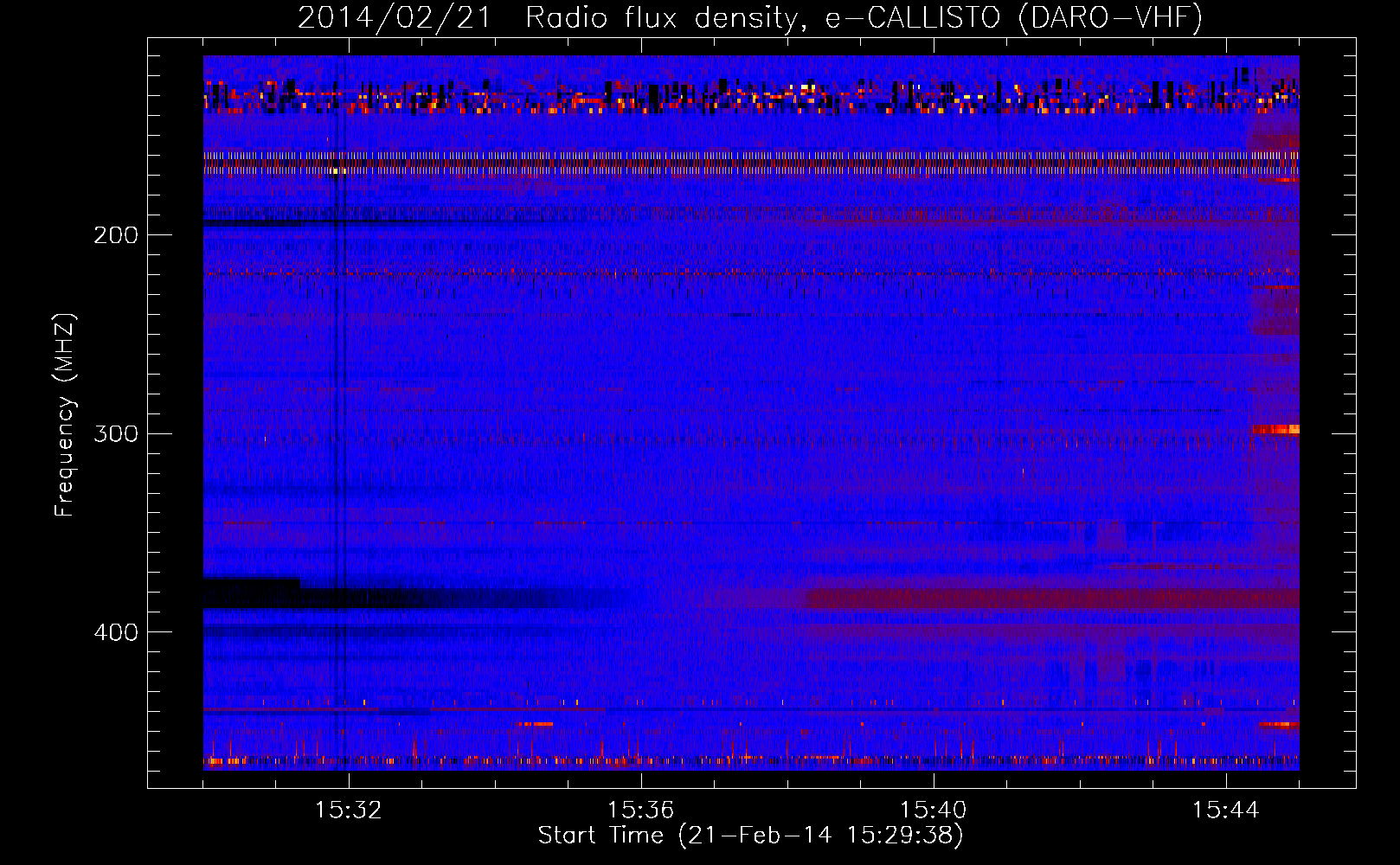Click the plot title "2014/02/21 Radio flux density, e-CALLISTO (DARO-VHF)"
1400x865 pixels.
point(750,17)
